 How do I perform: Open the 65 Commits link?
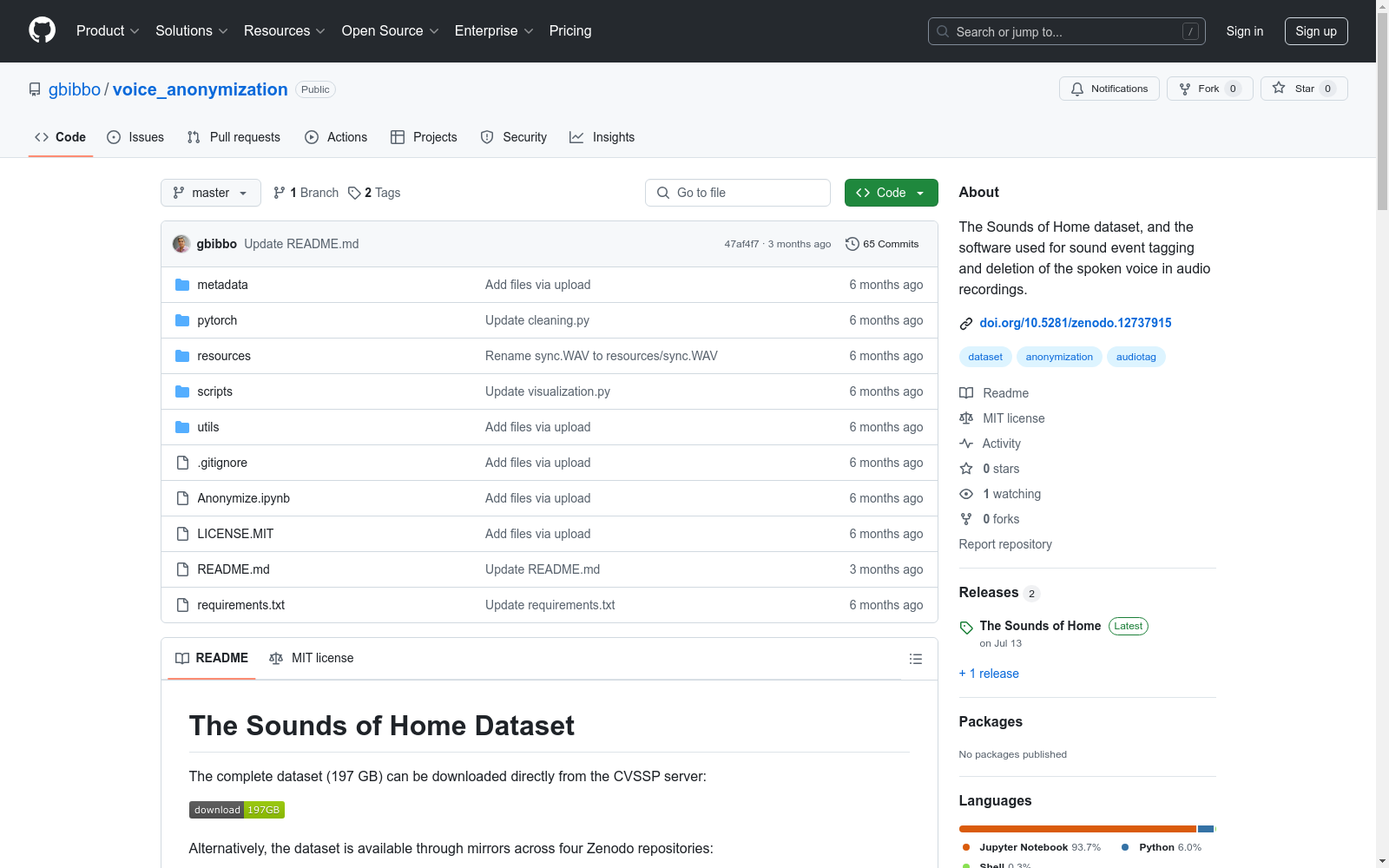point(882,244)
